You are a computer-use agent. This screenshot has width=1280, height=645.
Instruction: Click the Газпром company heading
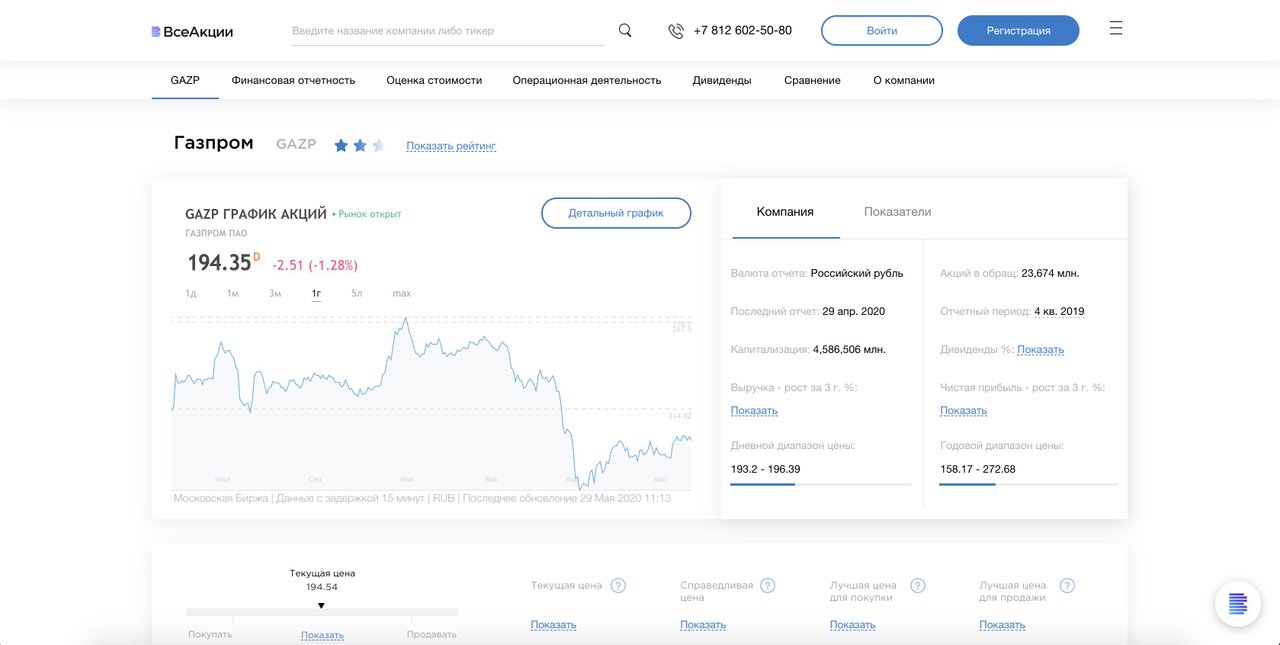214,143
